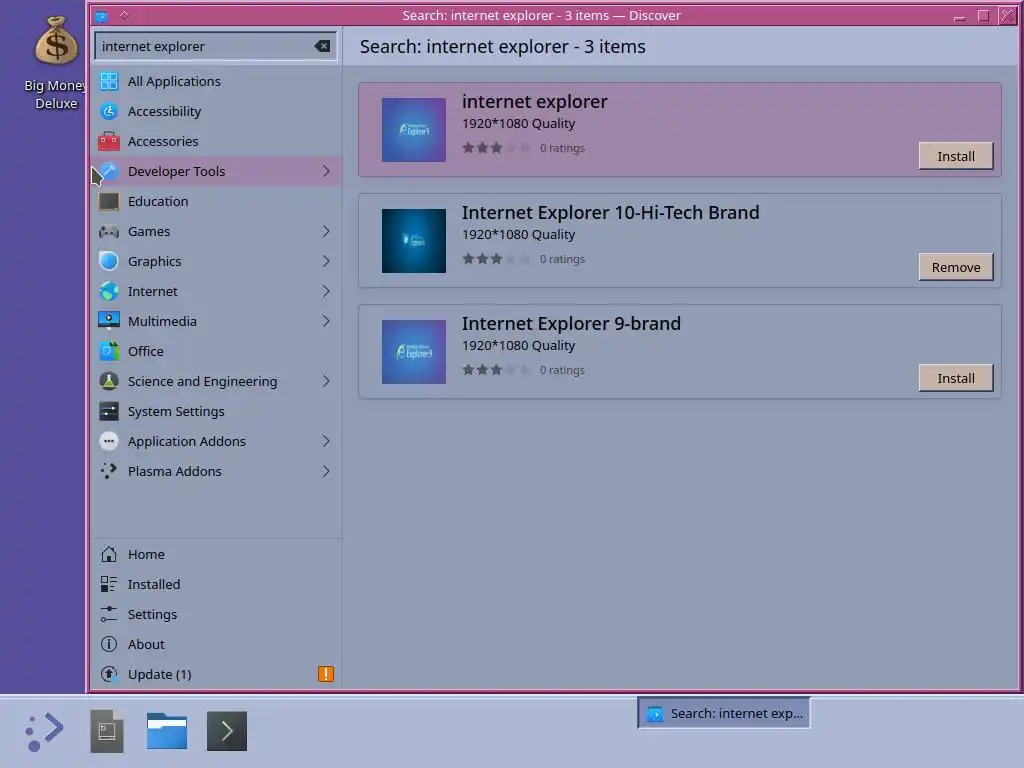Image resolution: width=1024 pixels, height=768 pixels.
Task: Click the Home house icon
Action: [109, 554]
